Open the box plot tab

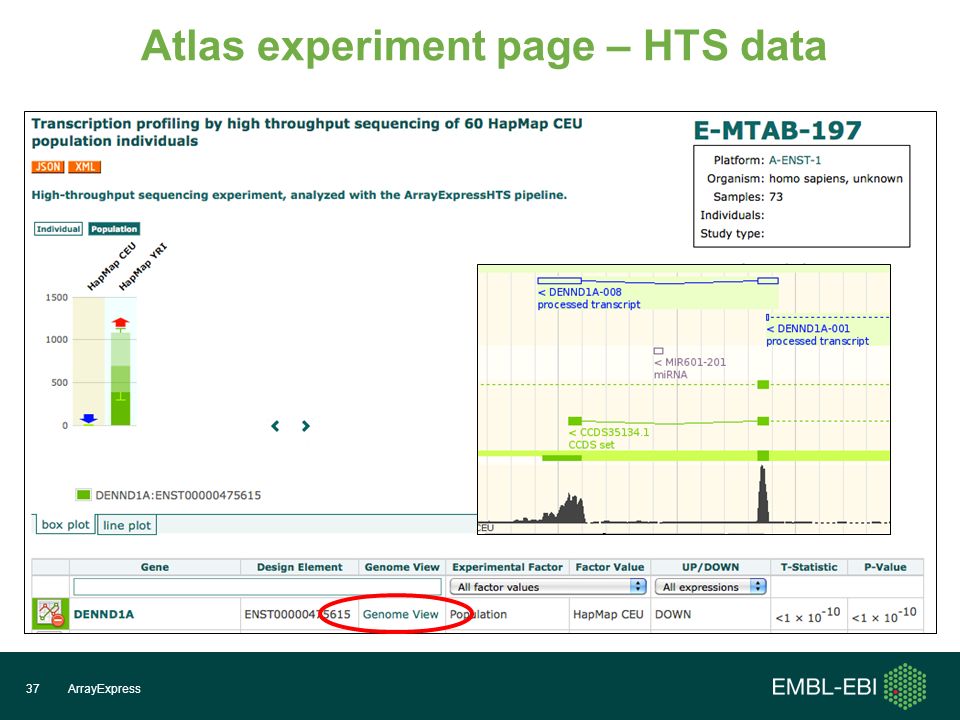tap(65, 525)
